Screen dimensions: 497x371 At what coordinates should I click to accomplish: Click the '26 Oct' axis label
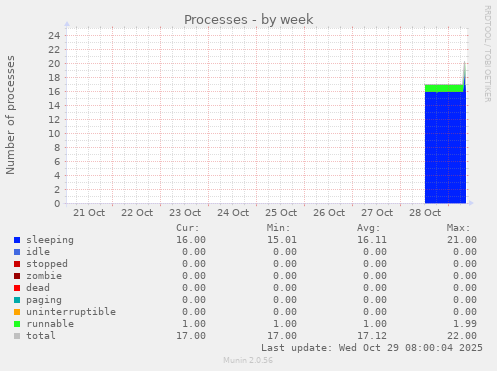tap(329, 213)
